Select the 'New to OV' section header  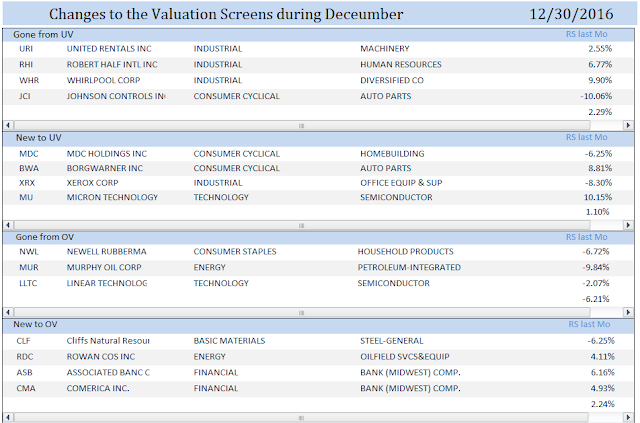[36, 324]
